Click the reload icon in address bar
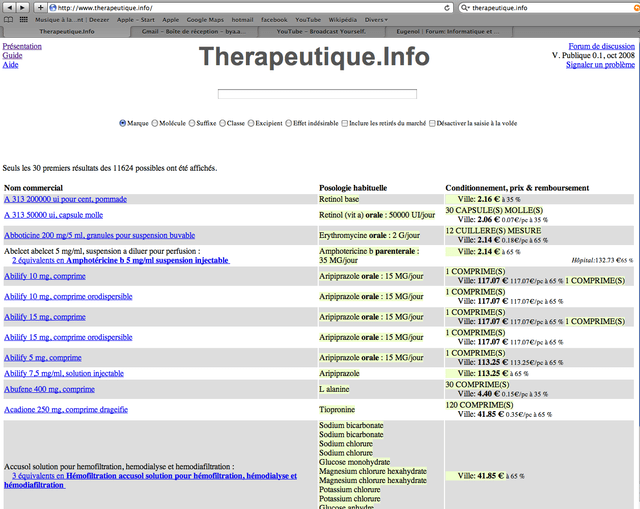Viewport: 640px width, 509px height. tap(446, 7)
